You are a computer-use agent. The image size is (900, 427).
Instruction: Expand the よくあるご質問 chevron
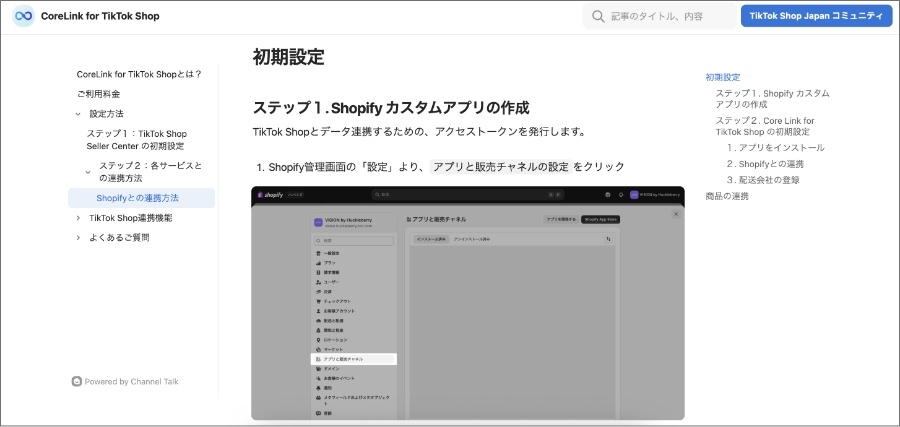coord(78,238)
